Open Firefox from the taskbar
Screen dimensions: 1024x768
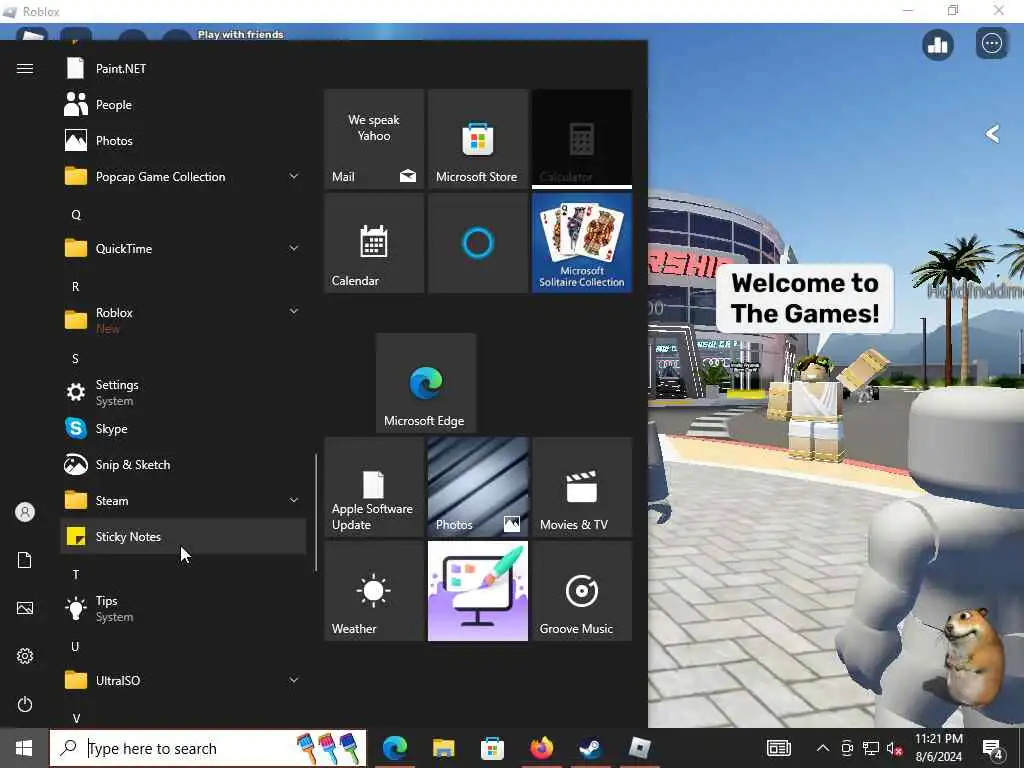pyautogui.click(x=541, y=748)
